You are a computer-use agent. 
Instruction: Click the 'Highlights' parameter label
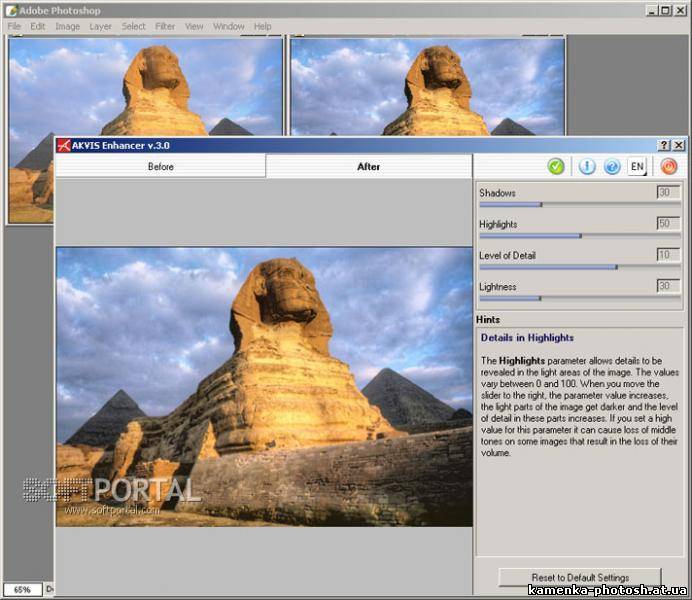(498, 224)
